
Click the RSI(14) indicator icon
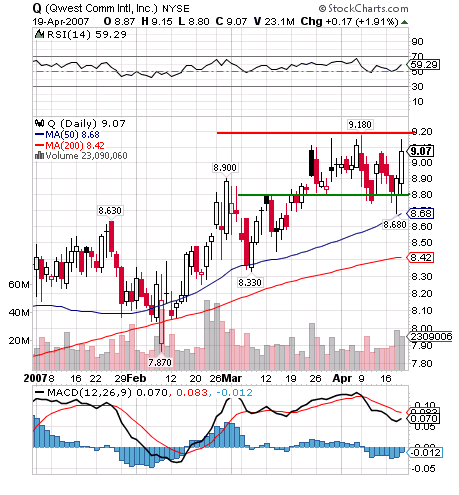click(x=39, y=34)
